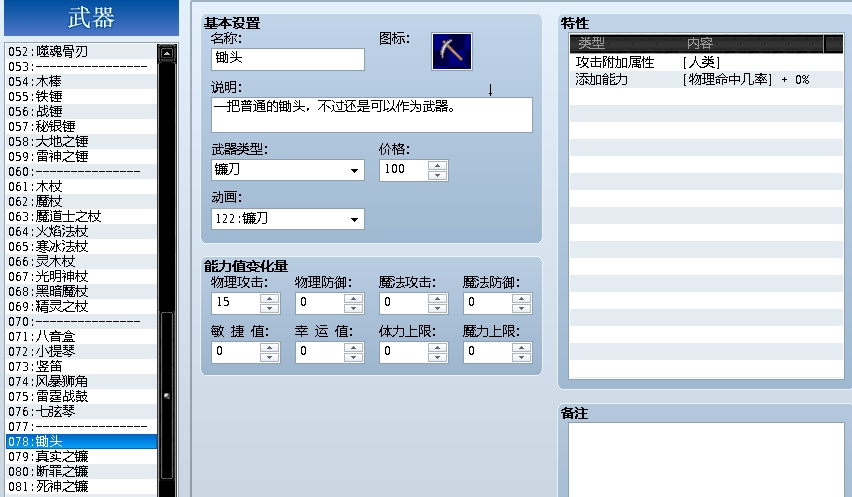Select weapon 073:竖笛
This screenshot has height=497, width=852.
point(82,367)
